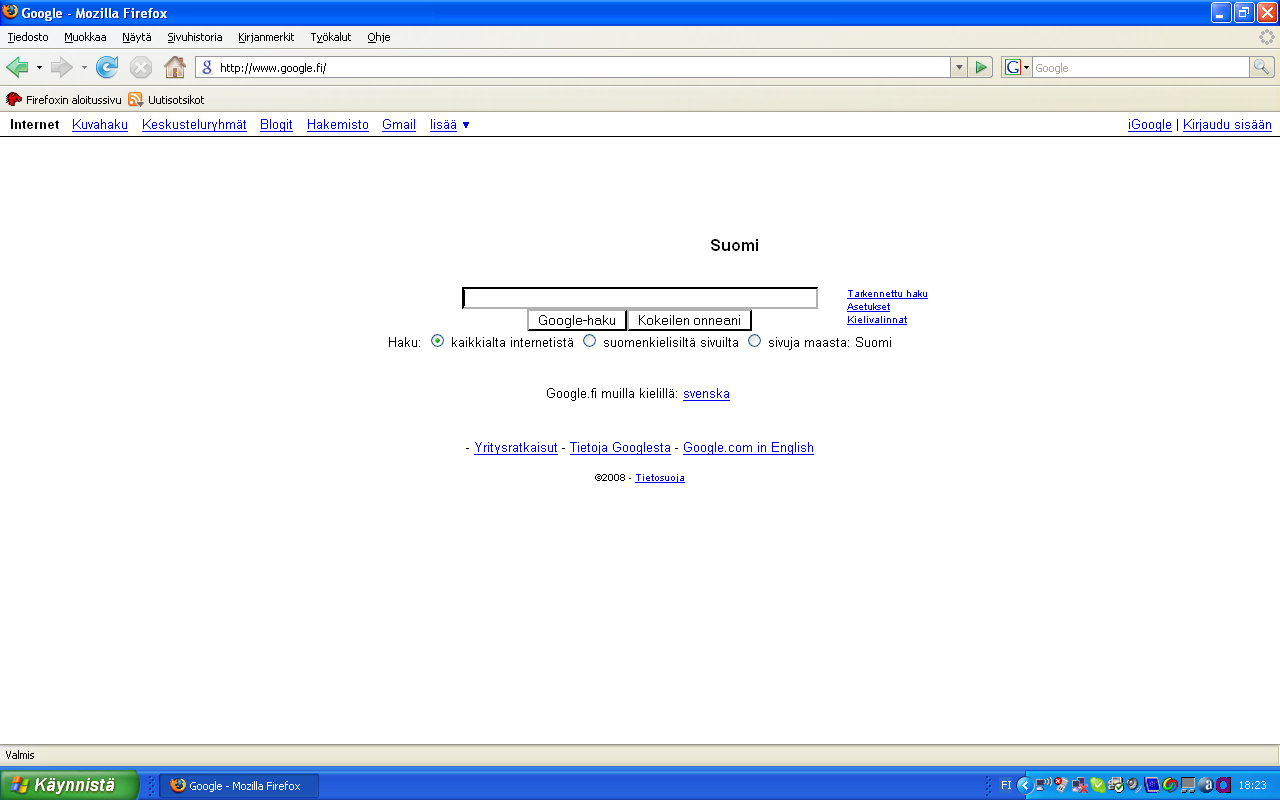Open the Hakemisto link

(x=338, y=125)
